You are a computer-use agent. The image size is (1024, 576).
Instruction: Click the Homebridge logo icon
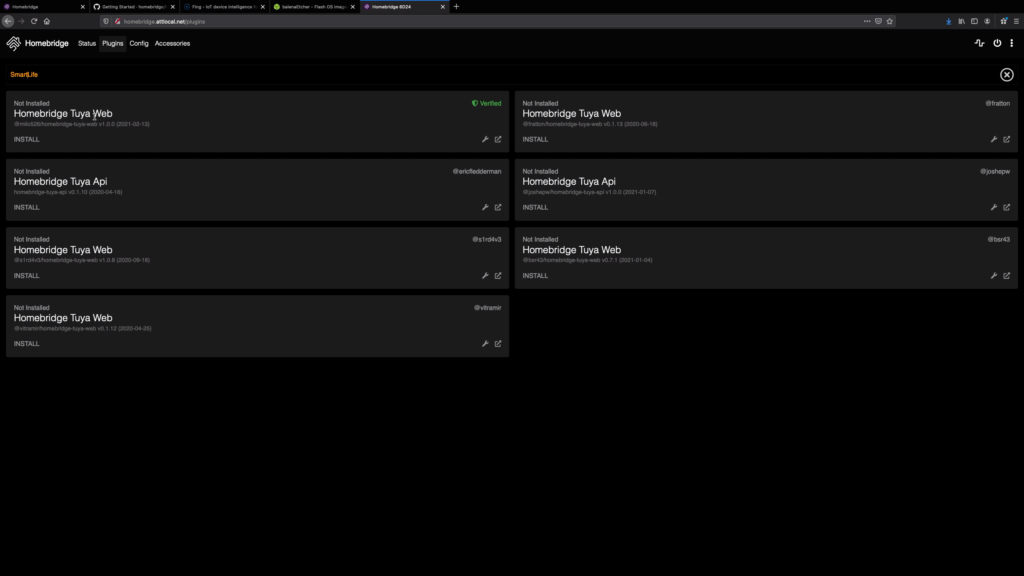coord(13,43)
